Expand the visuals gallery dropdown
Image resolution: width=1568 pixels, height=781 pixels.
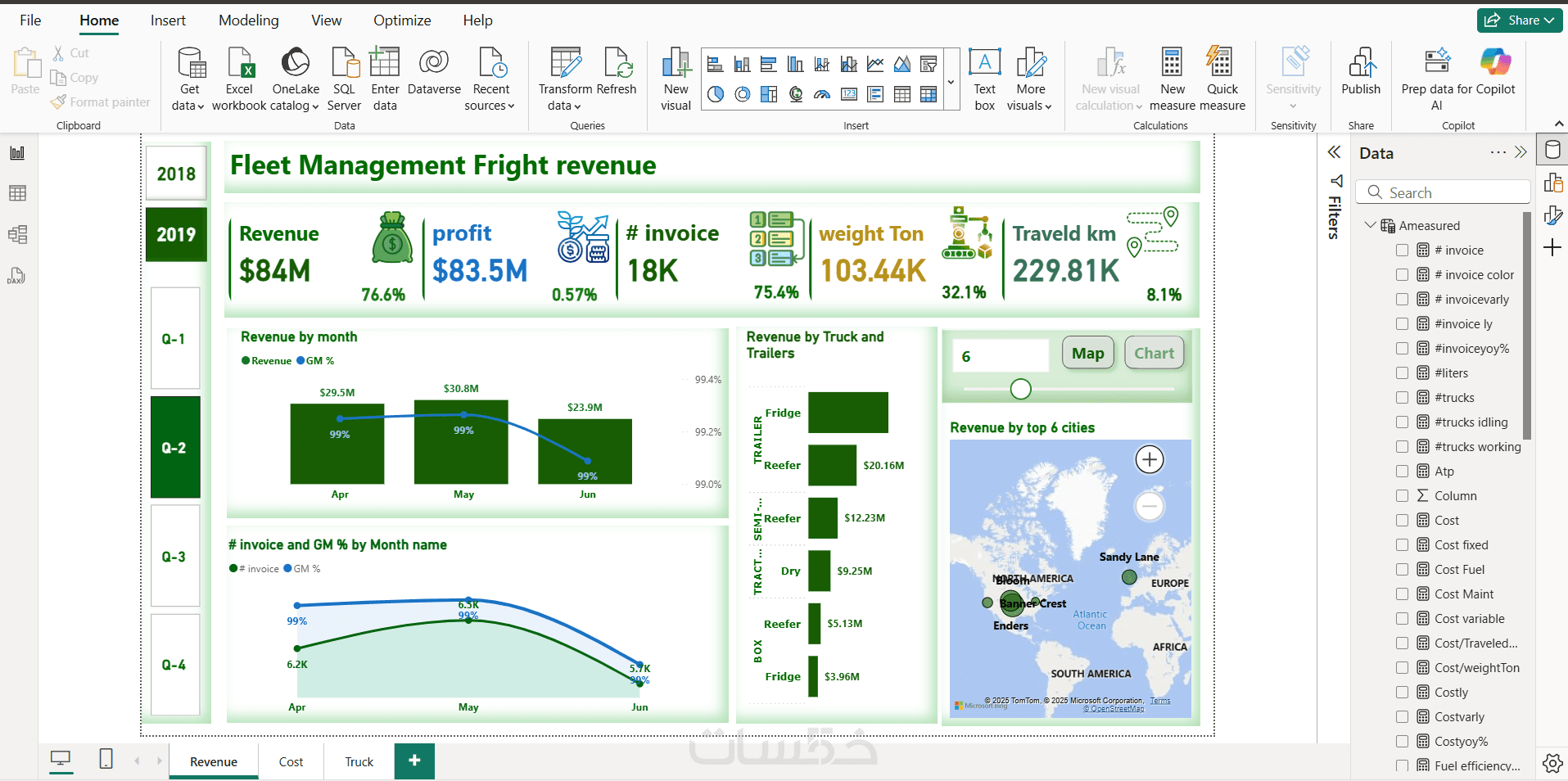[951, 81]
